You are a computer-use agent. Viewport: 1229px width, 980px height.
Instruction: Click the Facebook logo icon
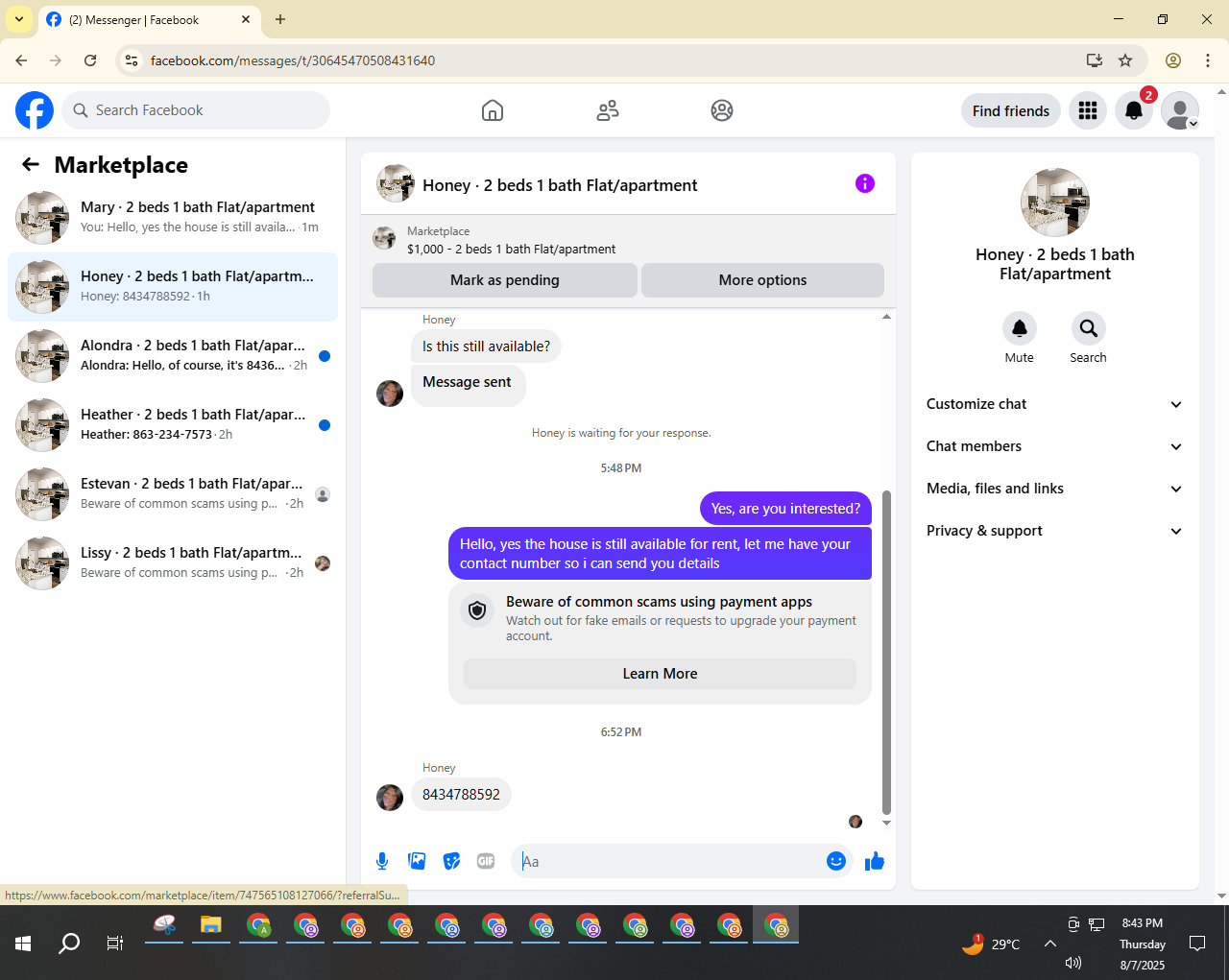pos(35,110)
